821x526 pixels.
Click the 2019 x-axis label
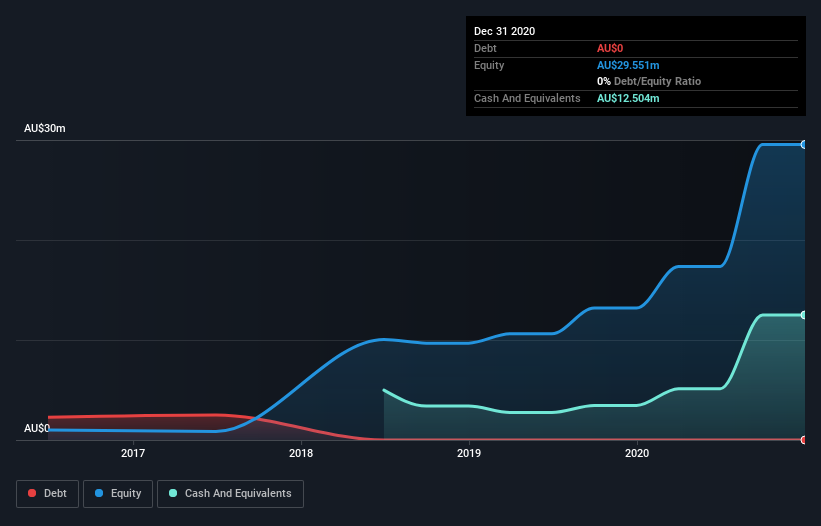pos(469,453)
